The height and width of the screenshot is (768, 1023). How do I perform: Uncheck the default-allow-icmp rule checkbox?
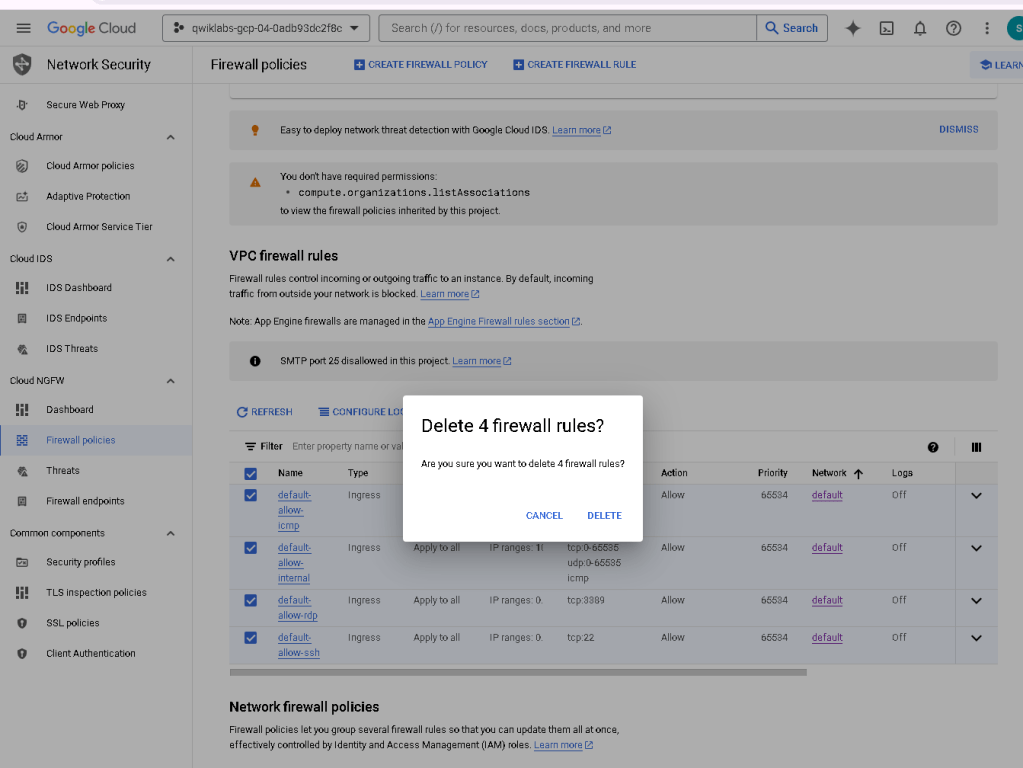251,495
